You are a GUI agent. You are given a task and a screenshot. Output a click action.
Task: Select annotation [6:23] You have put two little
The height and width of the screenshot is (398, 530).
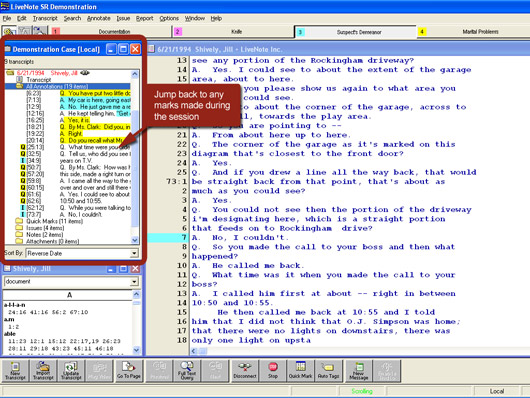click(x=78, y=93)
